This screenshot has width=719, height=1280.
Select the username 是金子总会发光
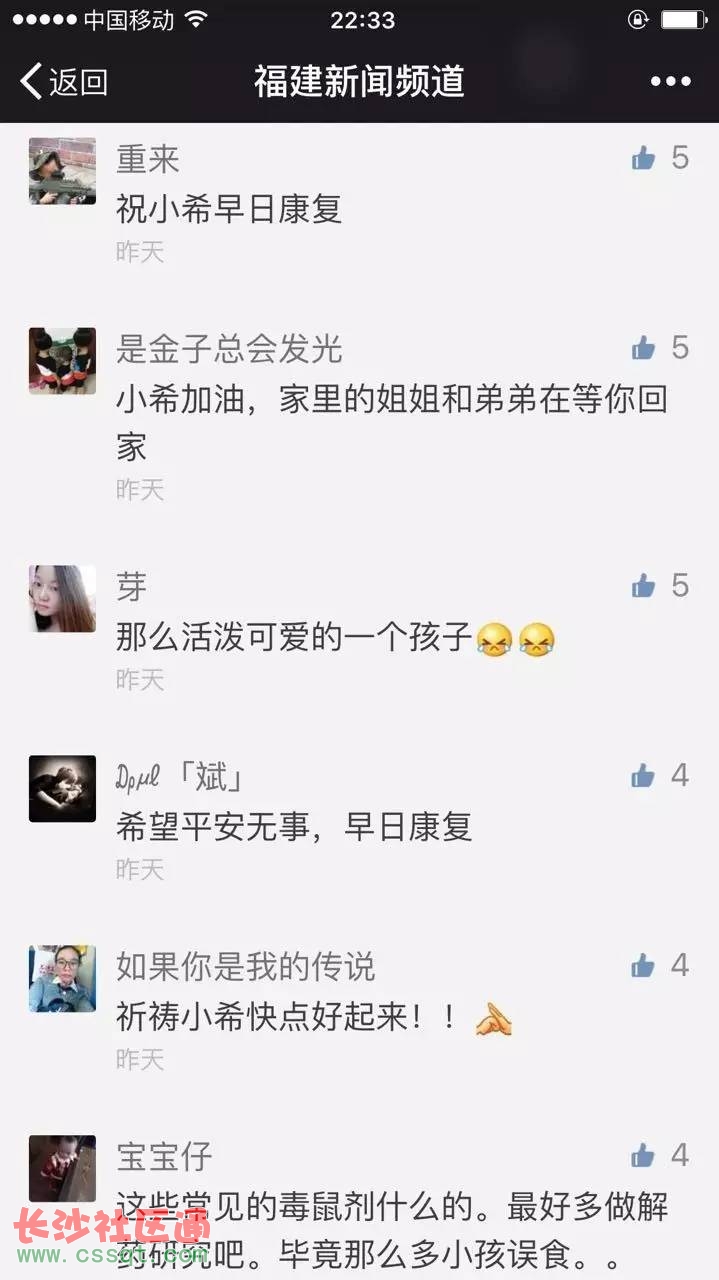pos(229,348)
